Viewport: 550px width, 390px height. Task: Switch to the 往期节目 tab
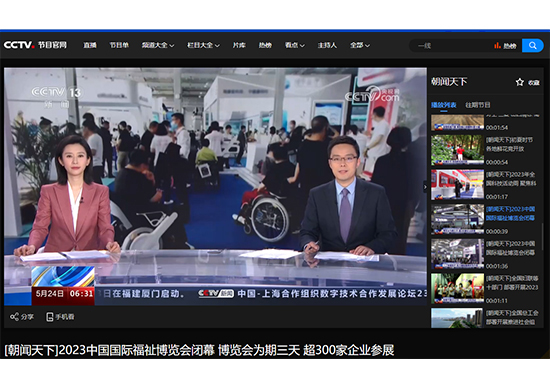[477, 105]
